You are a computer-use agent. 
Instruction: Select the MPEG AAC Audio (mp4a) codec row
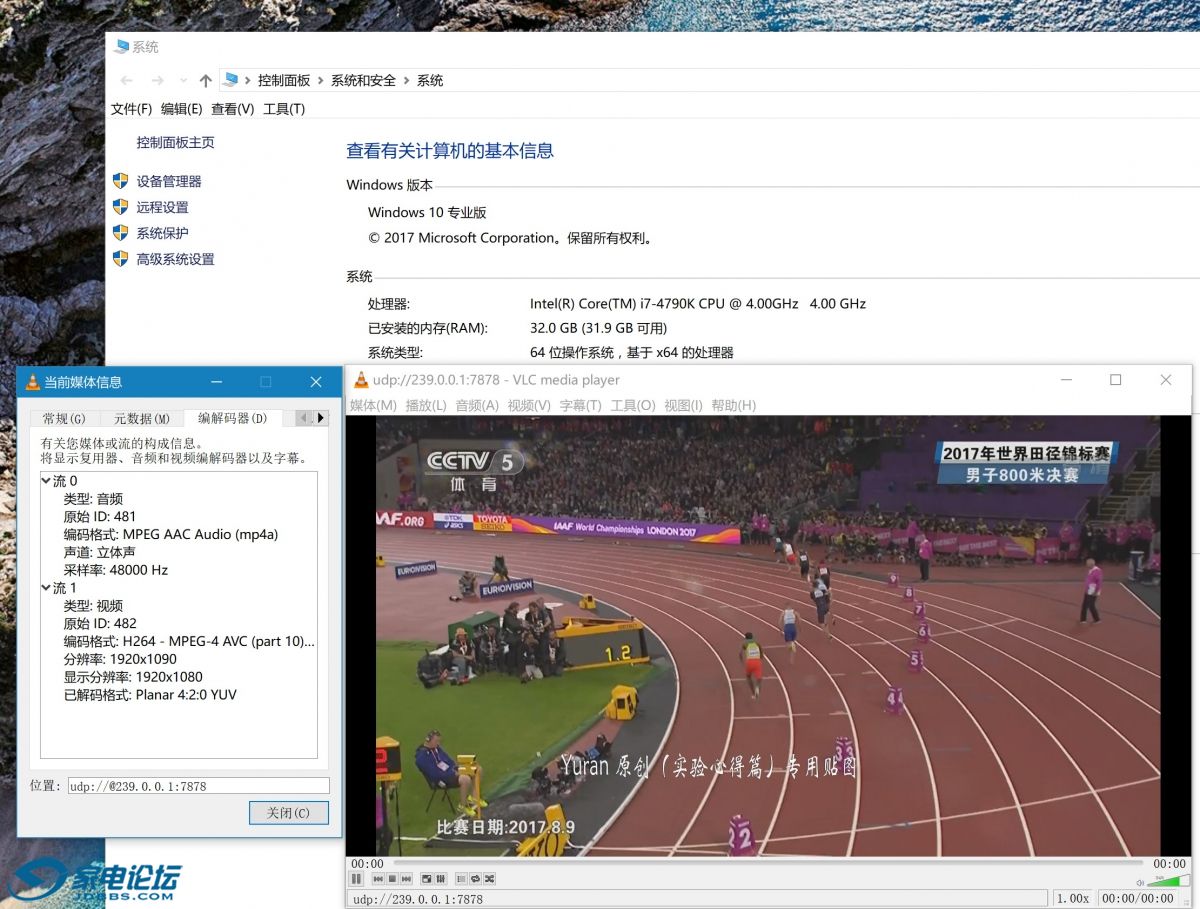pos(171,535)
